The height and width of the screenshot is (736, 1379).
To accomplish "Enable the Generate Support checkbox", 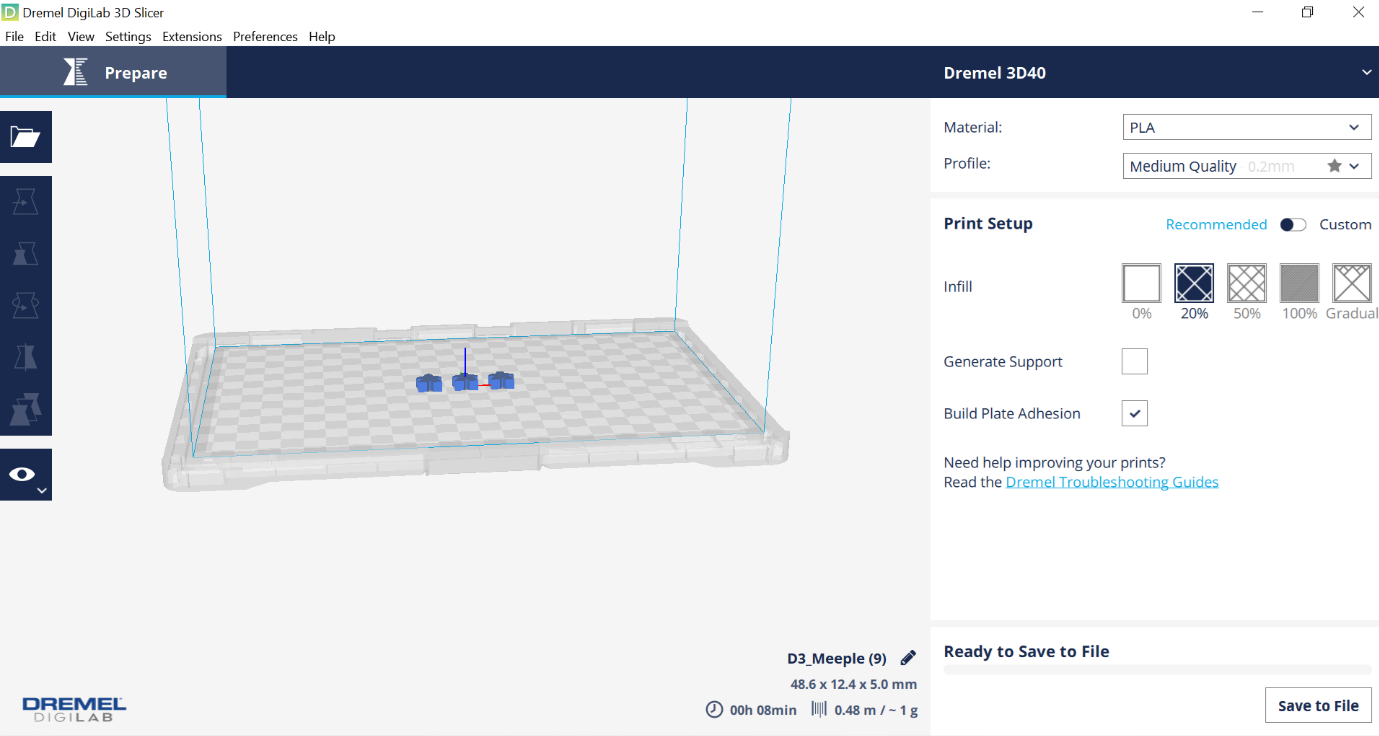I will click(1135, 362).
